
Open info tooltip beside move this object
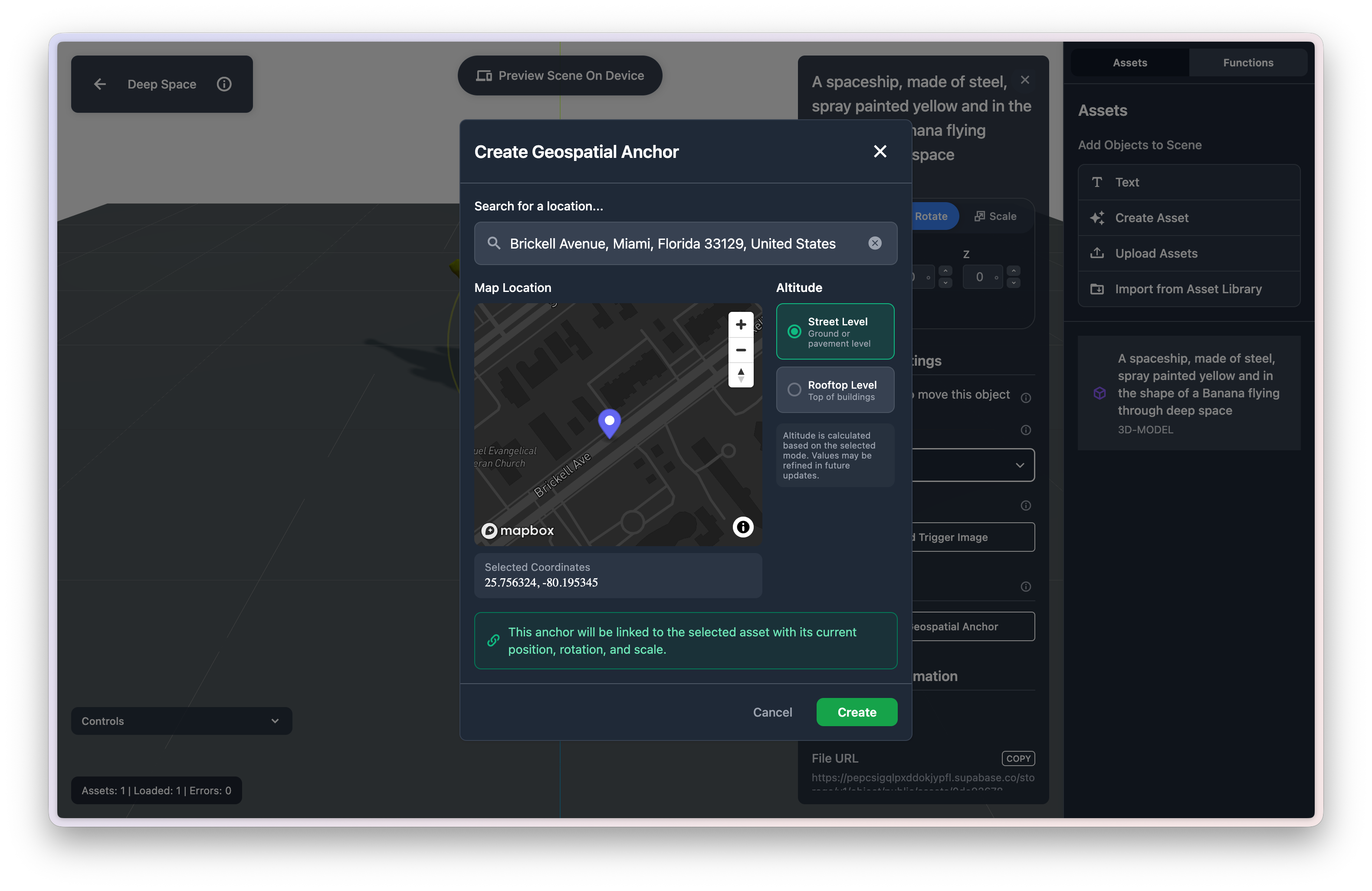pos(1026,398)
